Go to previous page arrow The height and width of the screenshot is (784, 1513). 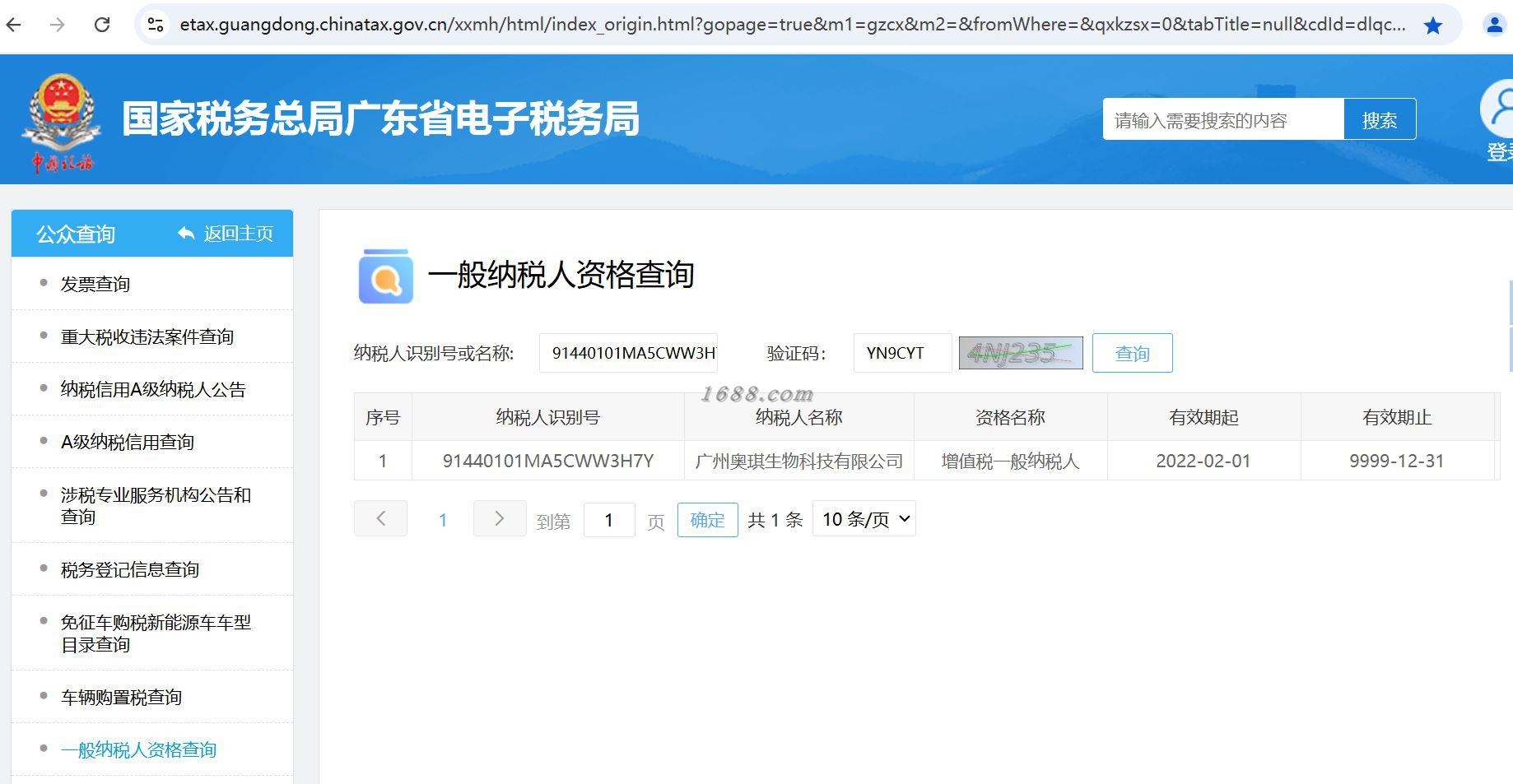coord(380,518)
